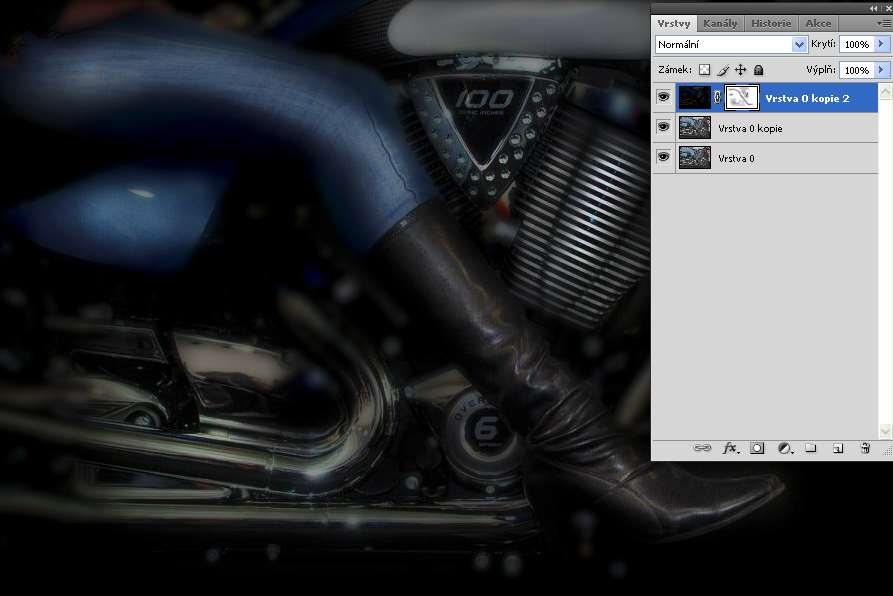Select the Vrstva 0 kopie layer name
The width and height of the screenshot is (893, 596).
[750, 129]
